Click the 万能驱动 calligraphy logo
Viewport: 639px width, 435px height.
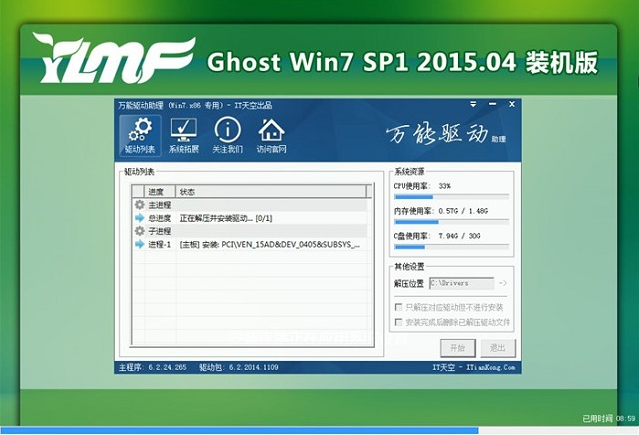click(445, 134)
